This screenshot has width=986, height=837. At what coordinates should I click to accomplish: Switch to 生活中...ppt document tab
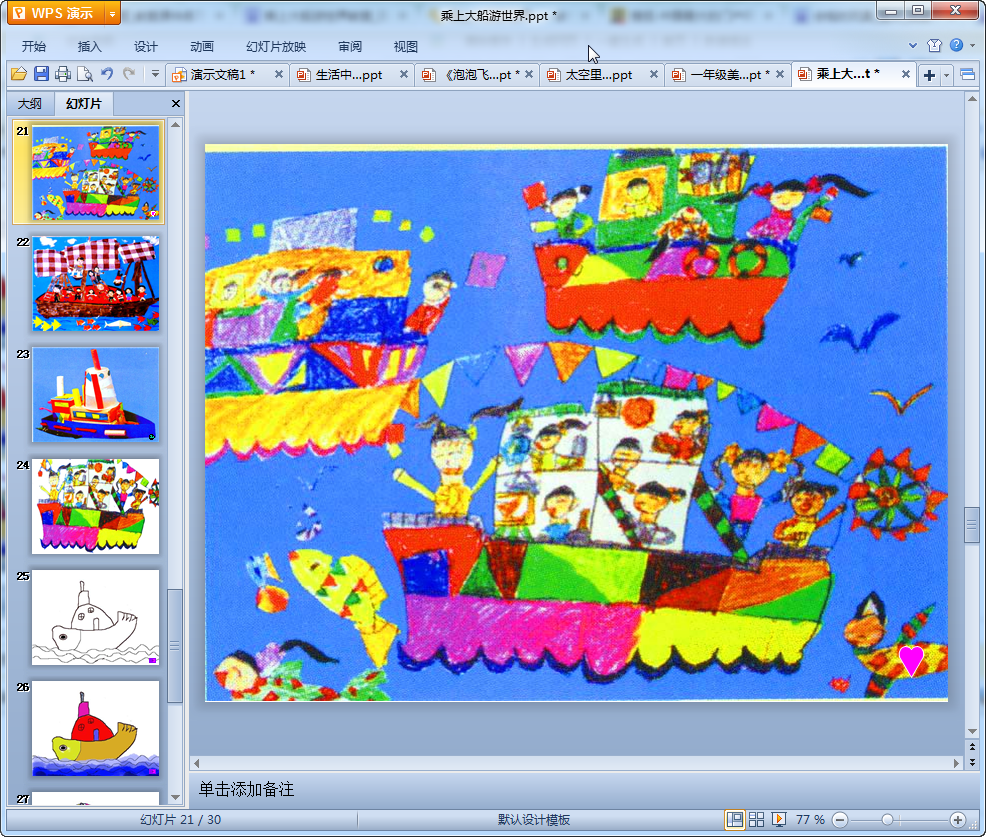348,75
